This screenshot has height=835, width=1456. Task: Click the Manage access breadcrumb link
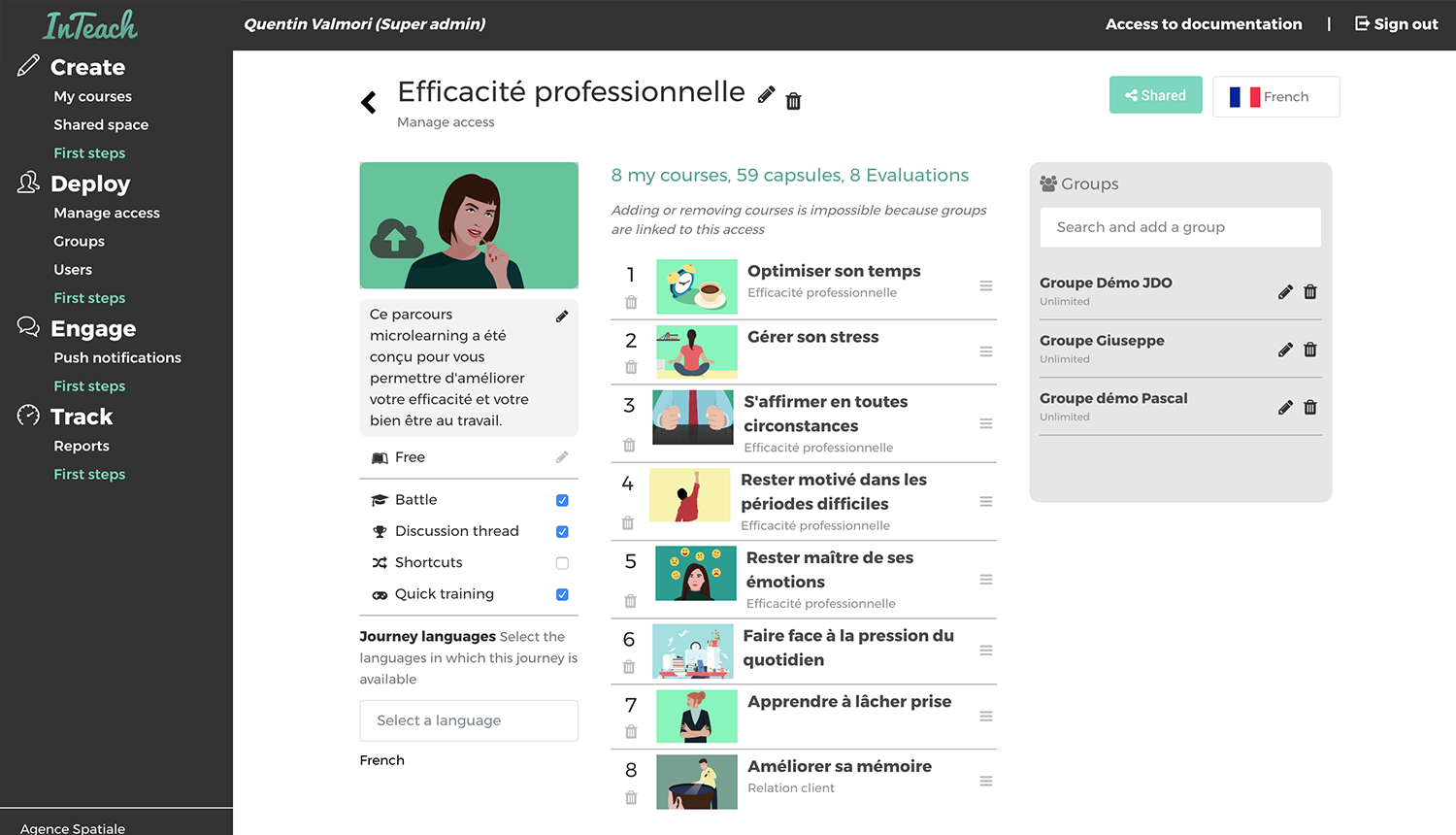click(x=446, y=122)
